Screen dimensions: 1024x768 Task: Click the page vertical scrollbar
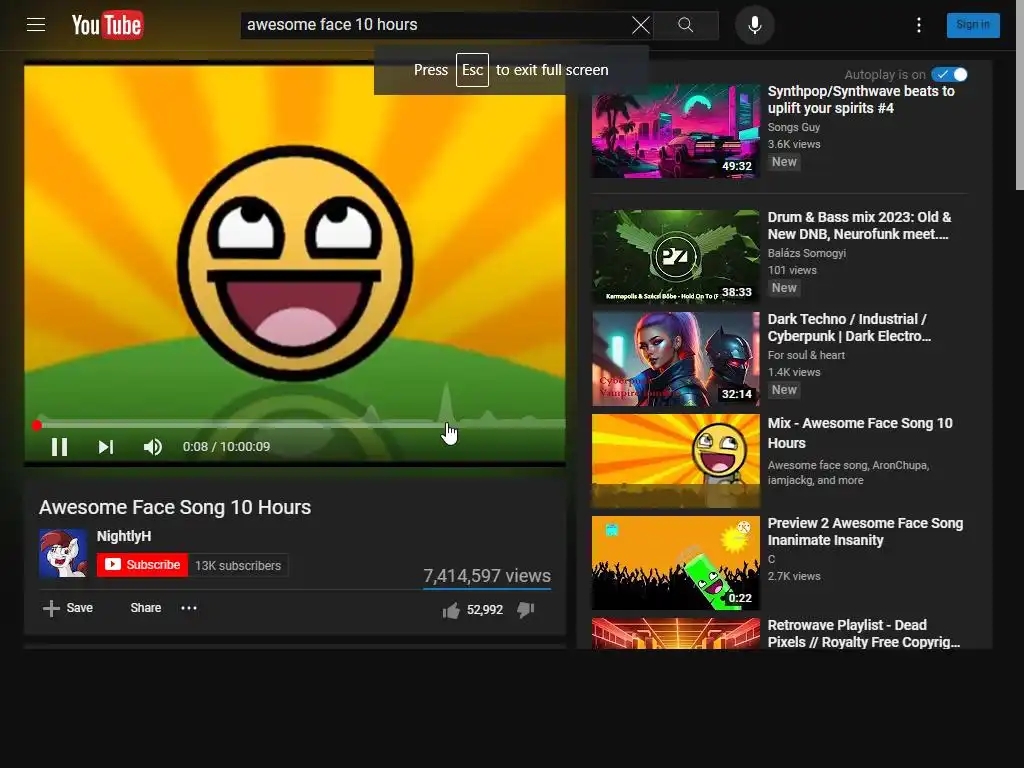click(1019, 95)
